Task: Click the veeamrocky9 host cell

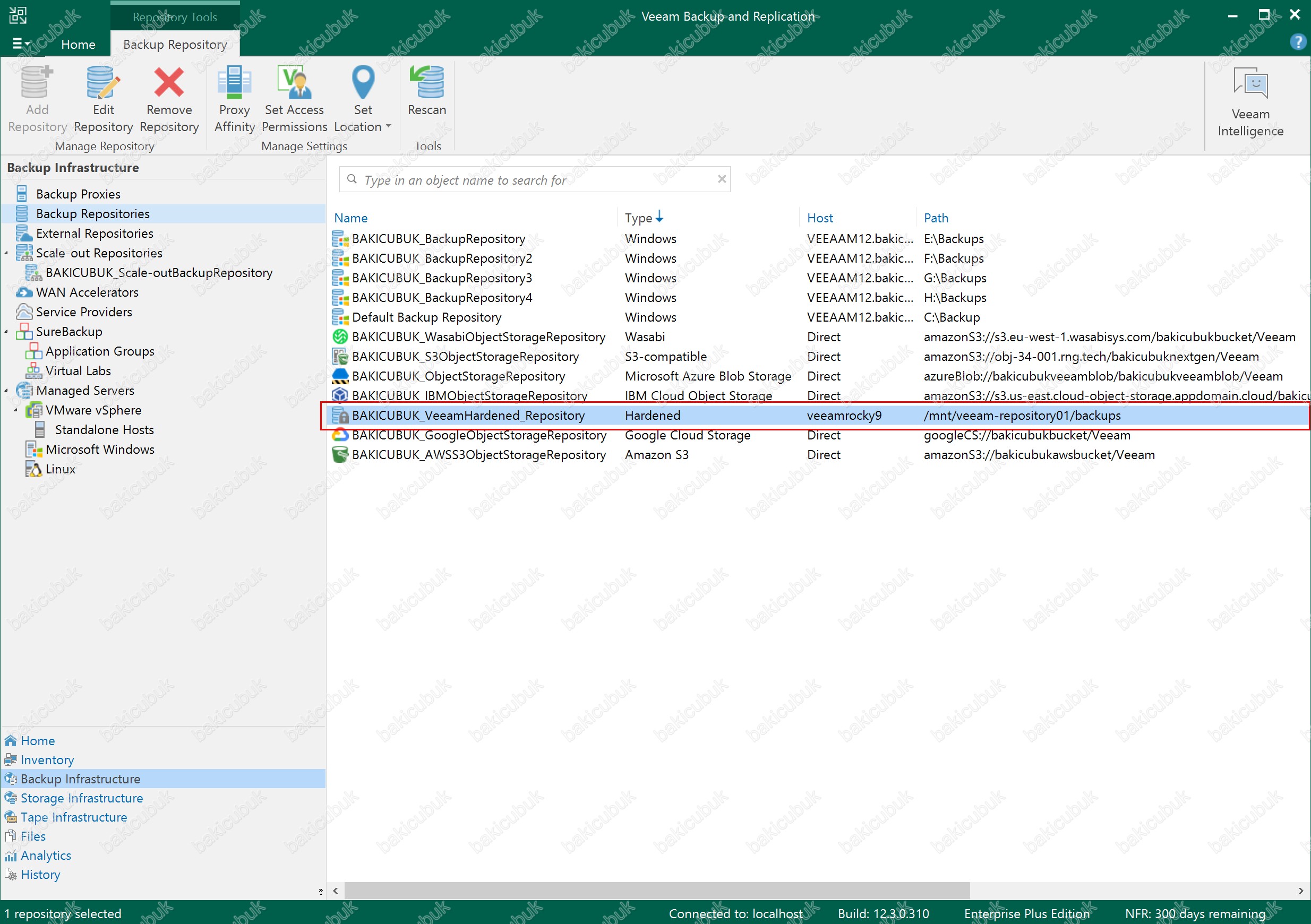Action: coord(844,416)
